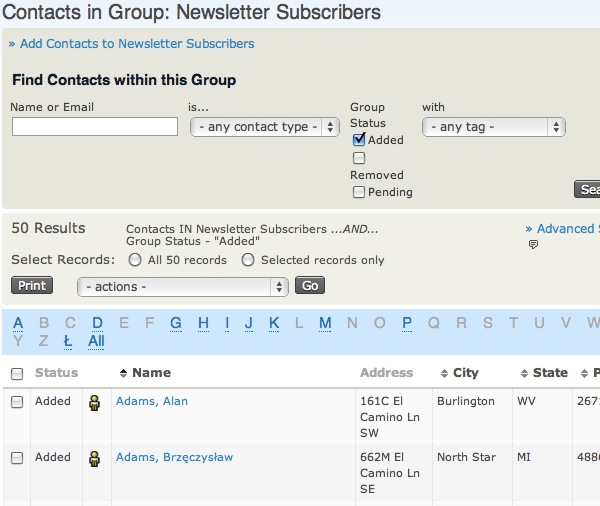Click the Go button beside actions
This screenshot has height=506, width=600.
pyautogui.click(x=310, y=286)
